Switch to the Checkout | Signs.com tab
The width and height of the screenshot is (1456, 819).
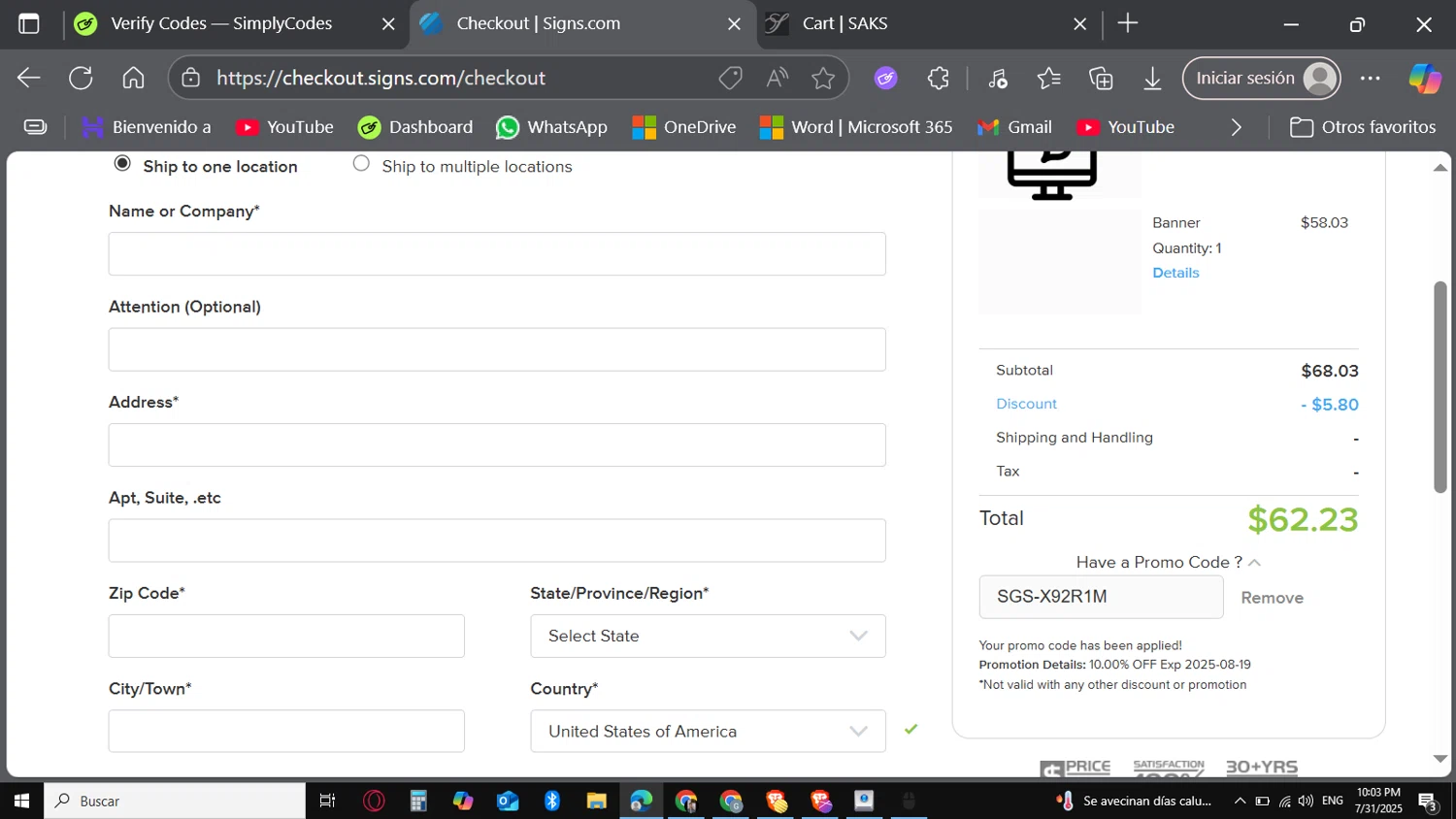coord(582,24)
